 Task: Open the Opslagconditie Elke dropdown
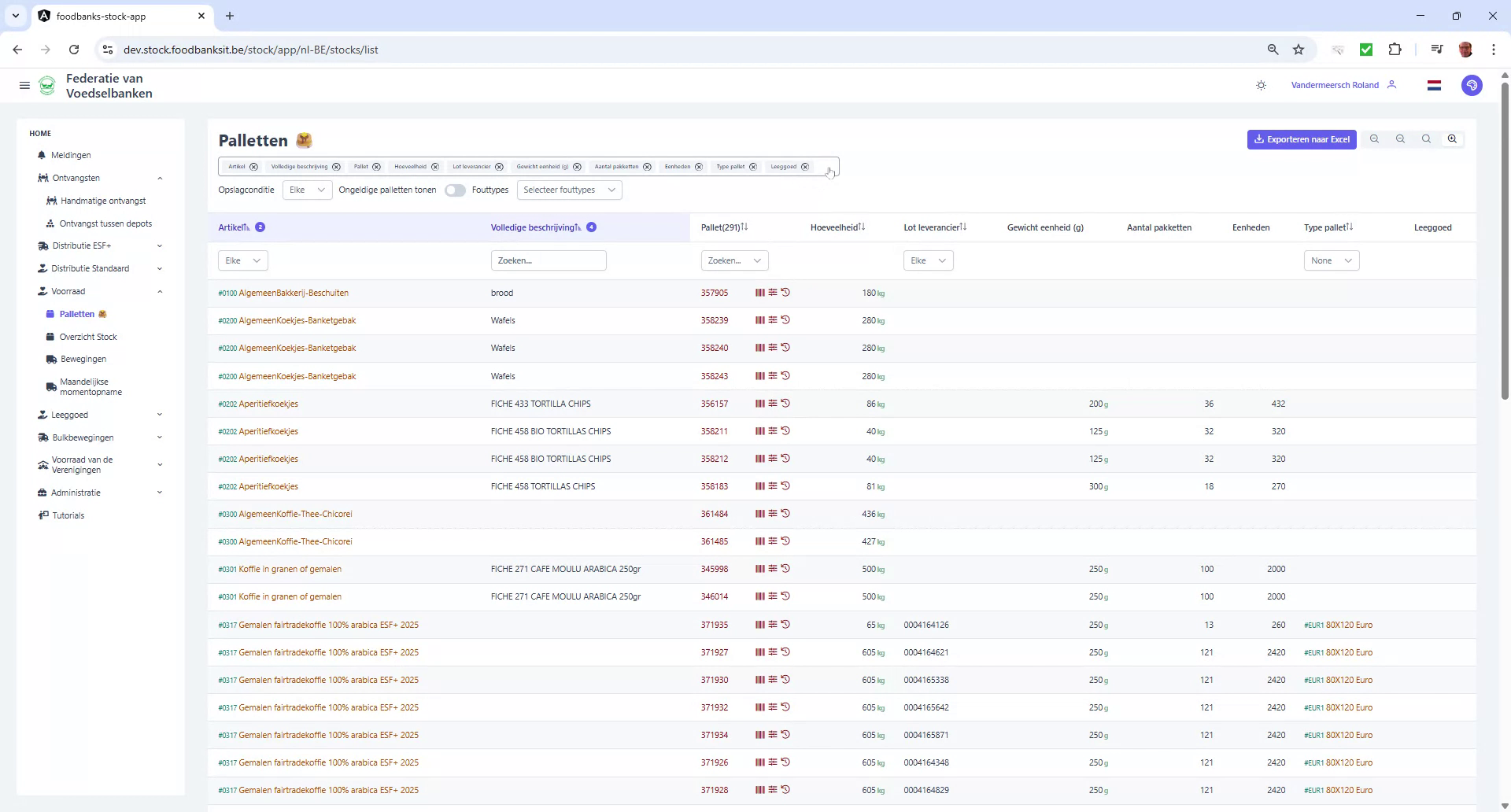pos(307,190)
